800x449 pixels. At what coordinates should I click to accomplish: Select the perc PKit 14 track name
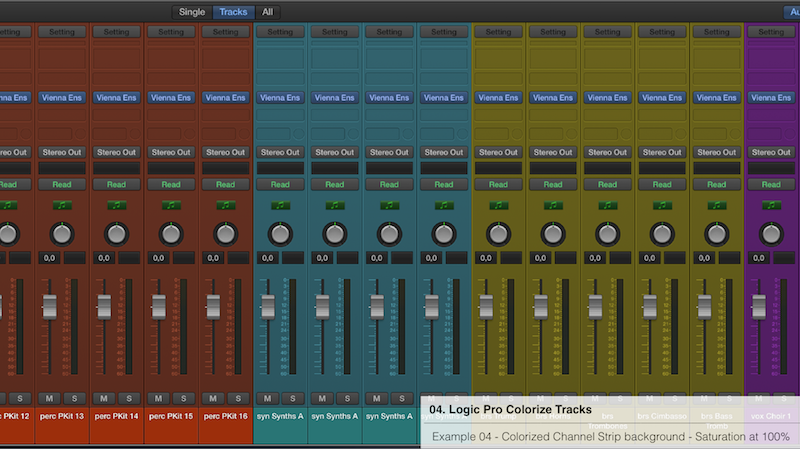(116, 416)
